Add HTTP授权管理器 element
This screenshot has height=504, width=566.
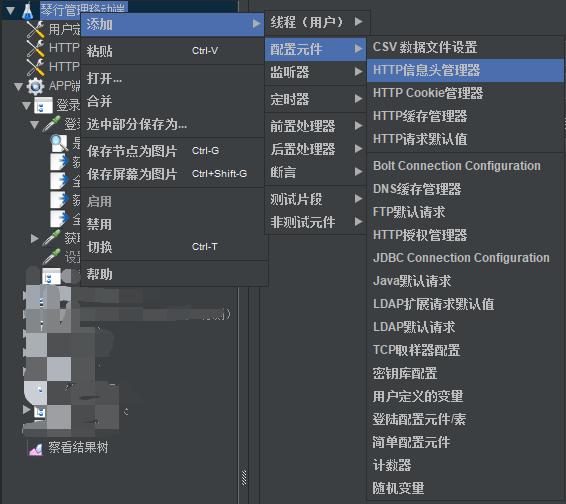[x=465, y=235]
